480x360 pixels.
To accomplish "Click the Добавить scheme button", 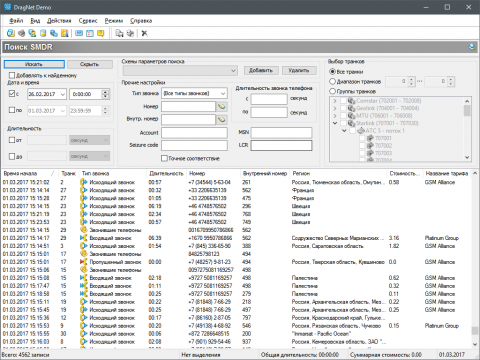I will [x=261, y=70].
